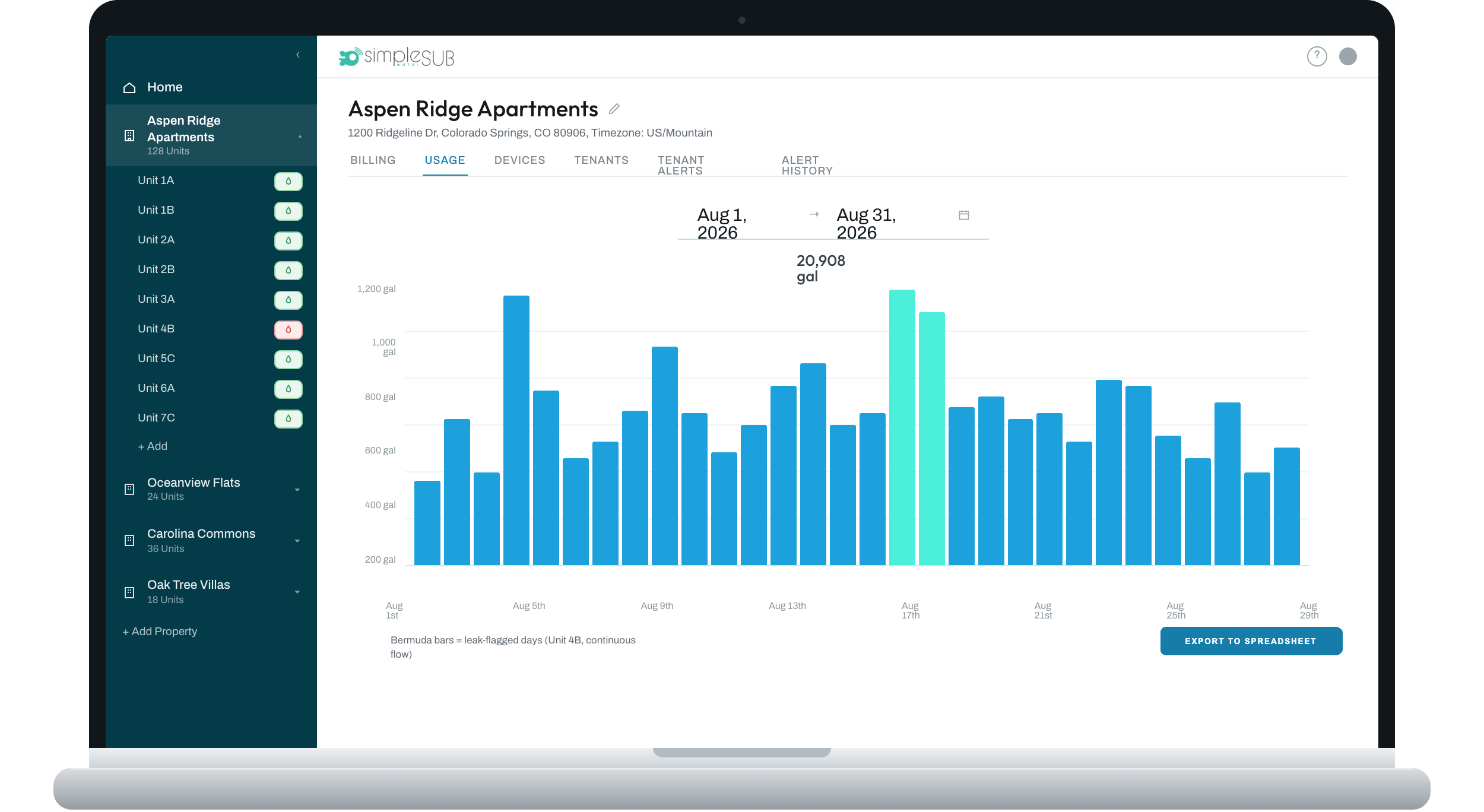Viewport: 1484px width, 812px height.
Task: Click + Add Property link
Action: (160, 632)
